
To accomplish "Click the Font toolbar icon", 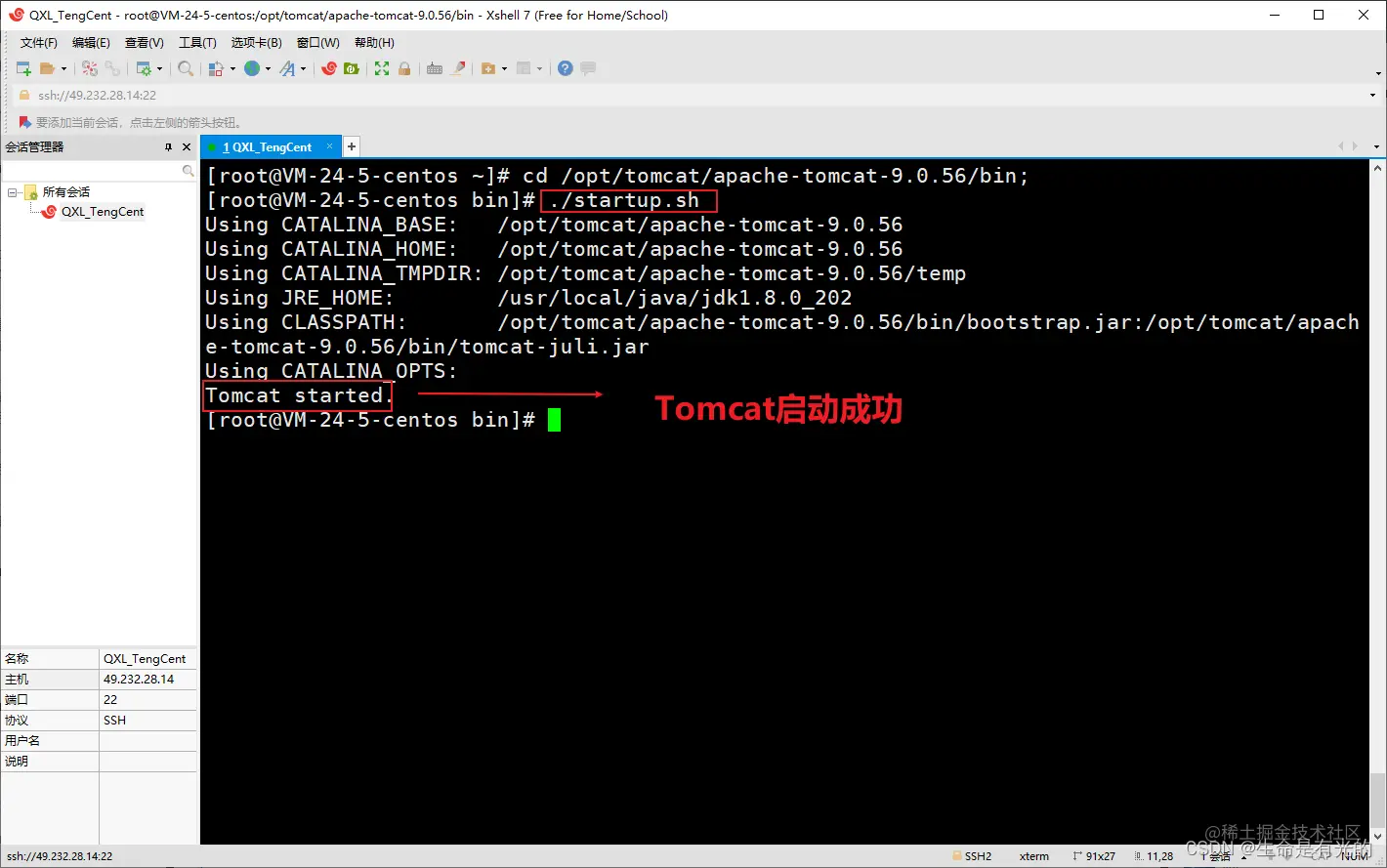I will (x=287, y=68).
